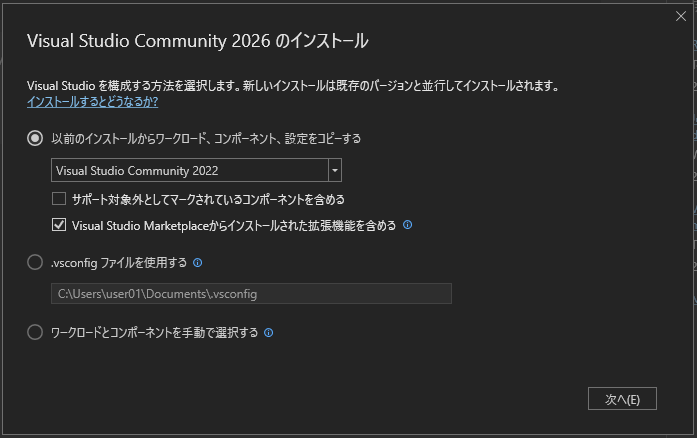Image resolution: width=697 pixels, height=438 pixels.
Task: Click the dropdown arrow of version selector
Action: (x=335, y=171)
